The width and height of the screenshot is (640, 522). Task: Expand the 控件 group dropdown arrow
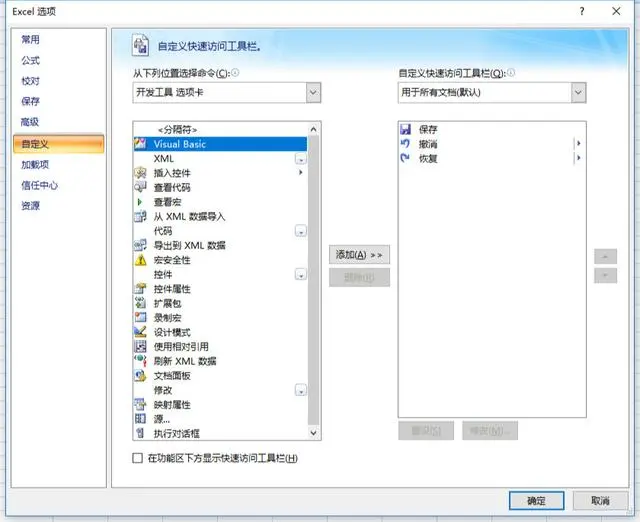tap(301, 275)
